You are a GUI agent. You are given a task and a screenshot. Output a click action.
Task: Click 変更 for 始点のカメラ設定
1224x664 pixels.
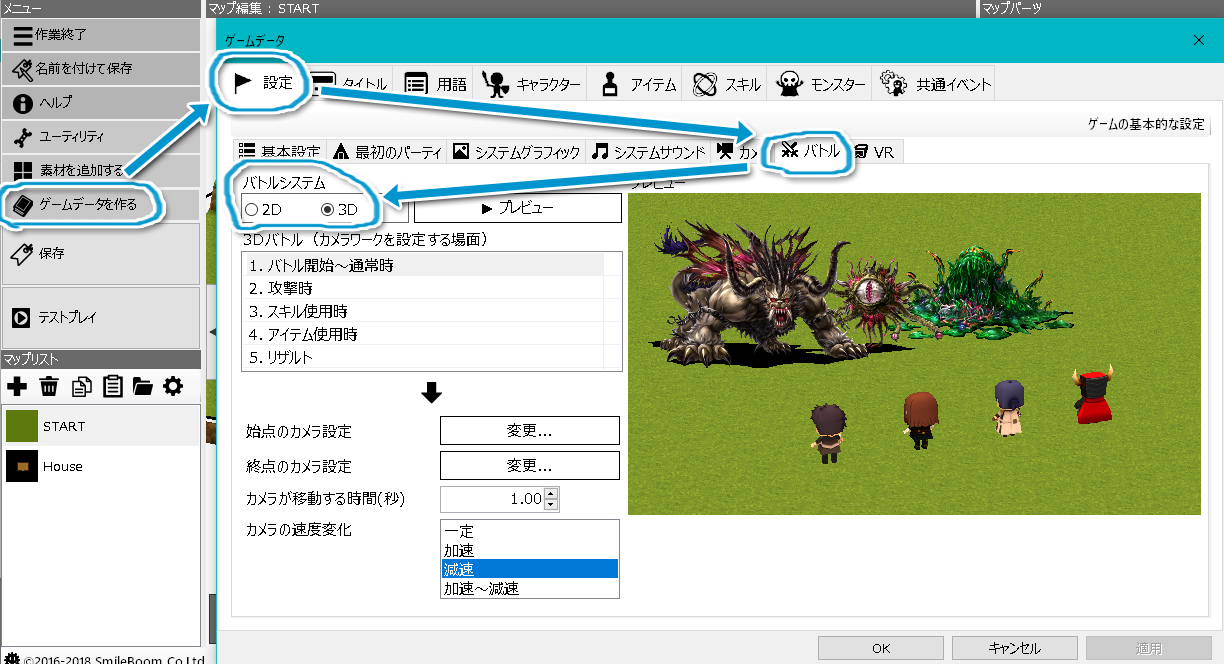pyautogui.click(x=530, y=431)
